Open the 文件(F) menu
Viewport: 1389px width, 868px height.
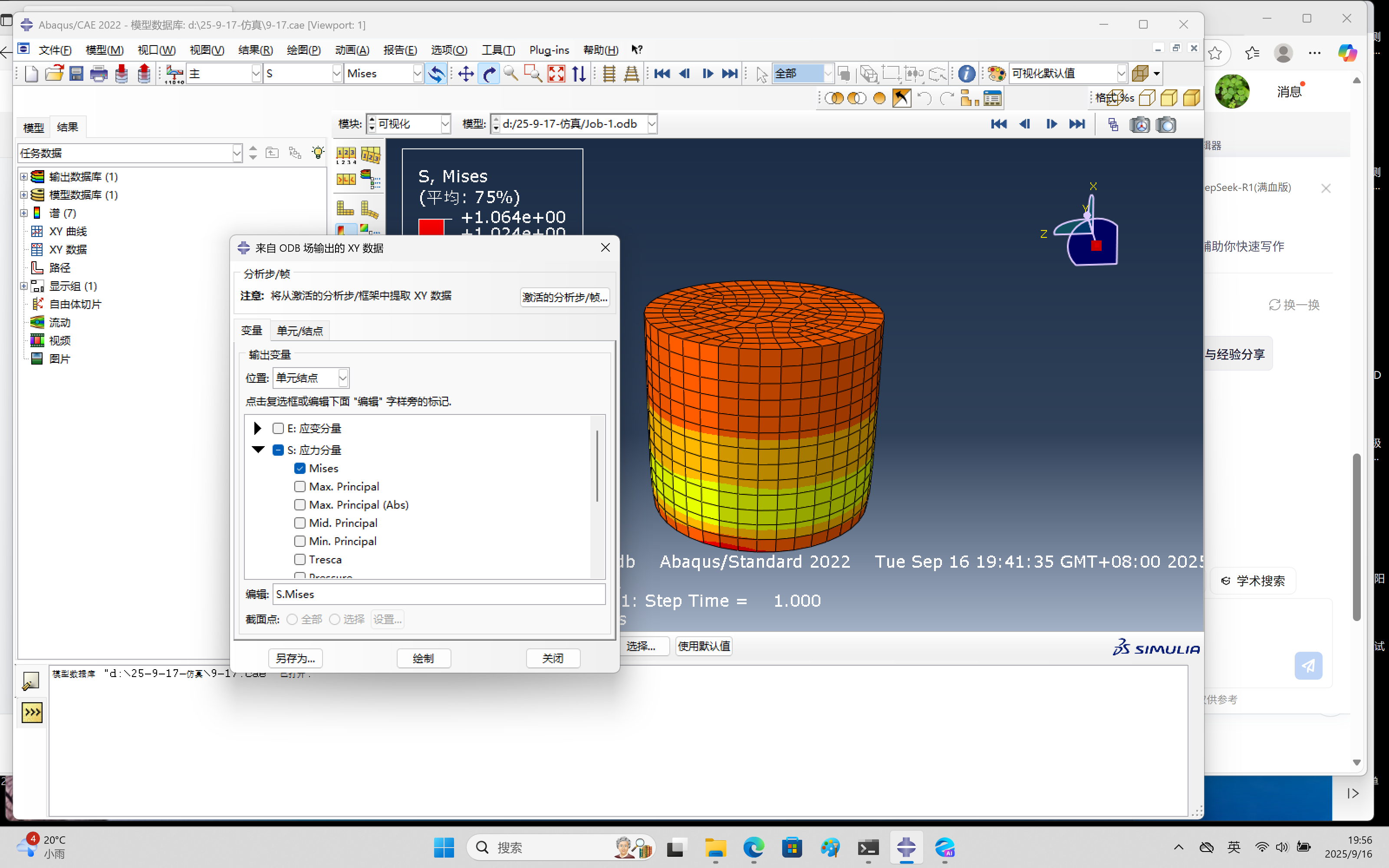(x=55, y=50)
